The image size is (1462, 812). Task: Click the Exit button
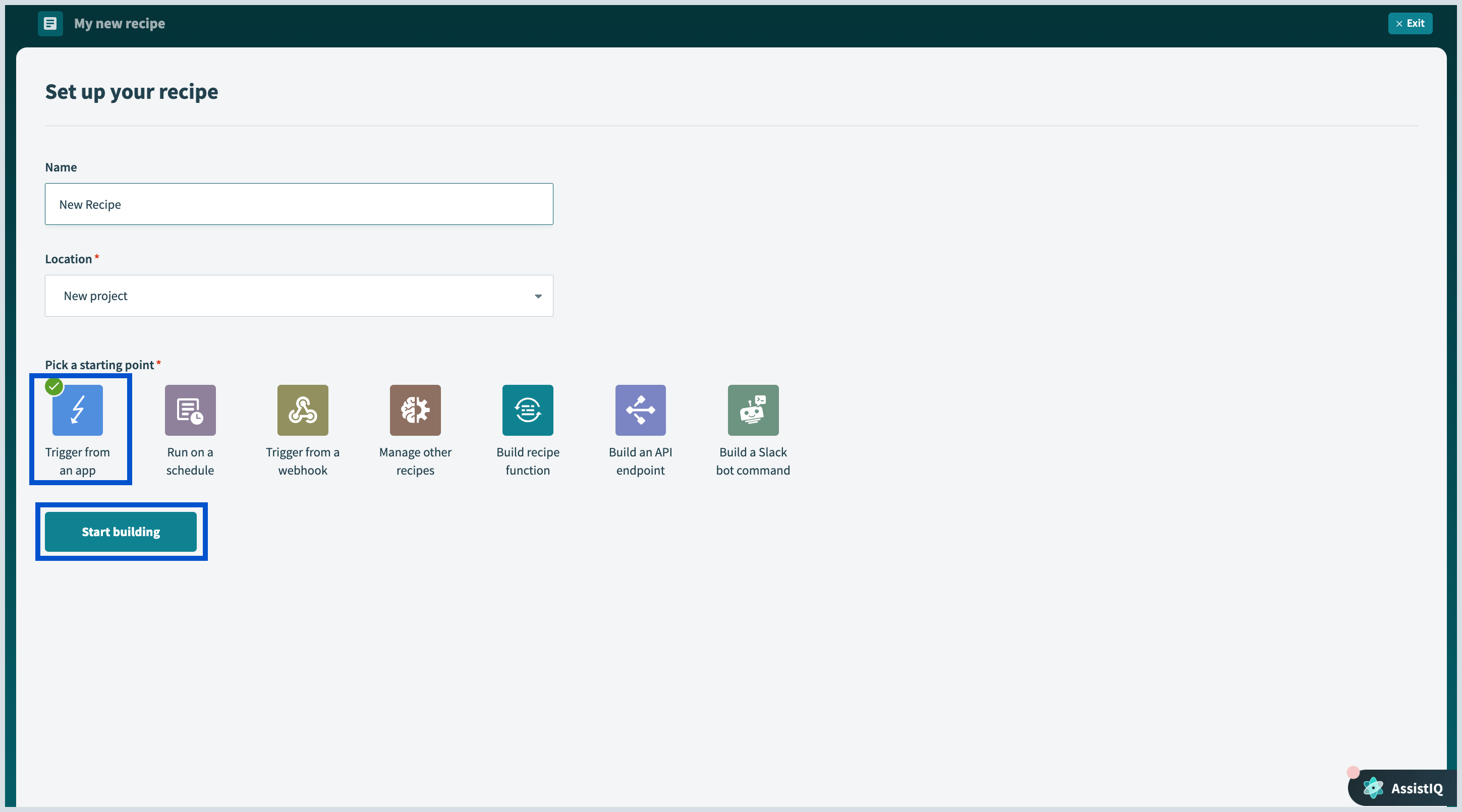click(x=1410, y=23)
